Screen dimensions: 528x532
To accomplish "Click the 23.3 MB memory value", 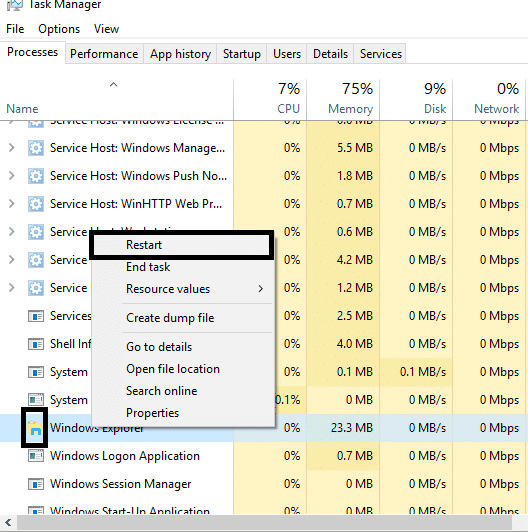I will pyautogui.click(x=352, y=428).
